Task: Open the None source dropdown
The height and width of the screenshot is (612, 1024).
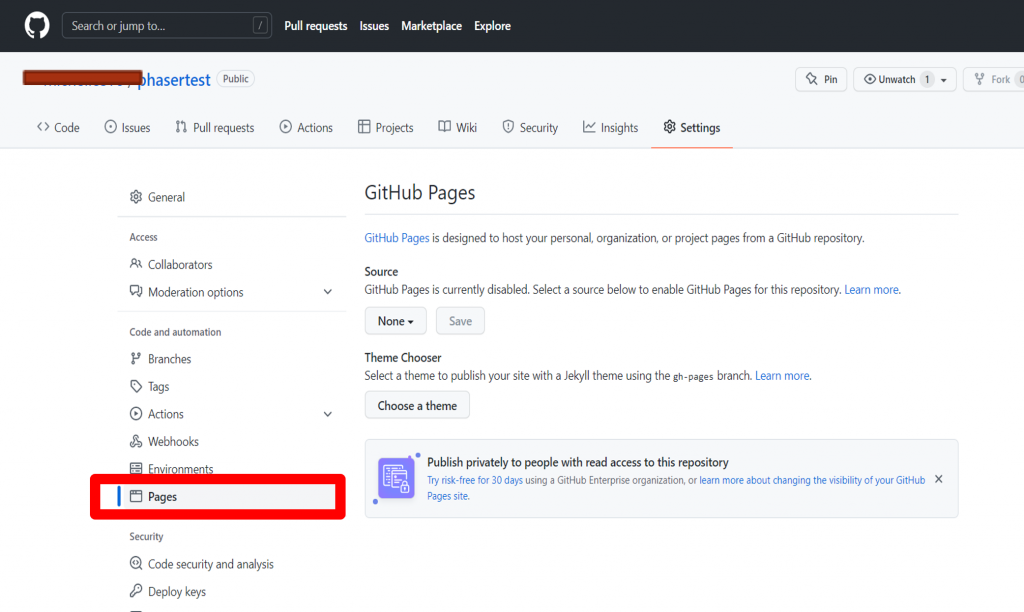Action: click(x=396, y=321)
